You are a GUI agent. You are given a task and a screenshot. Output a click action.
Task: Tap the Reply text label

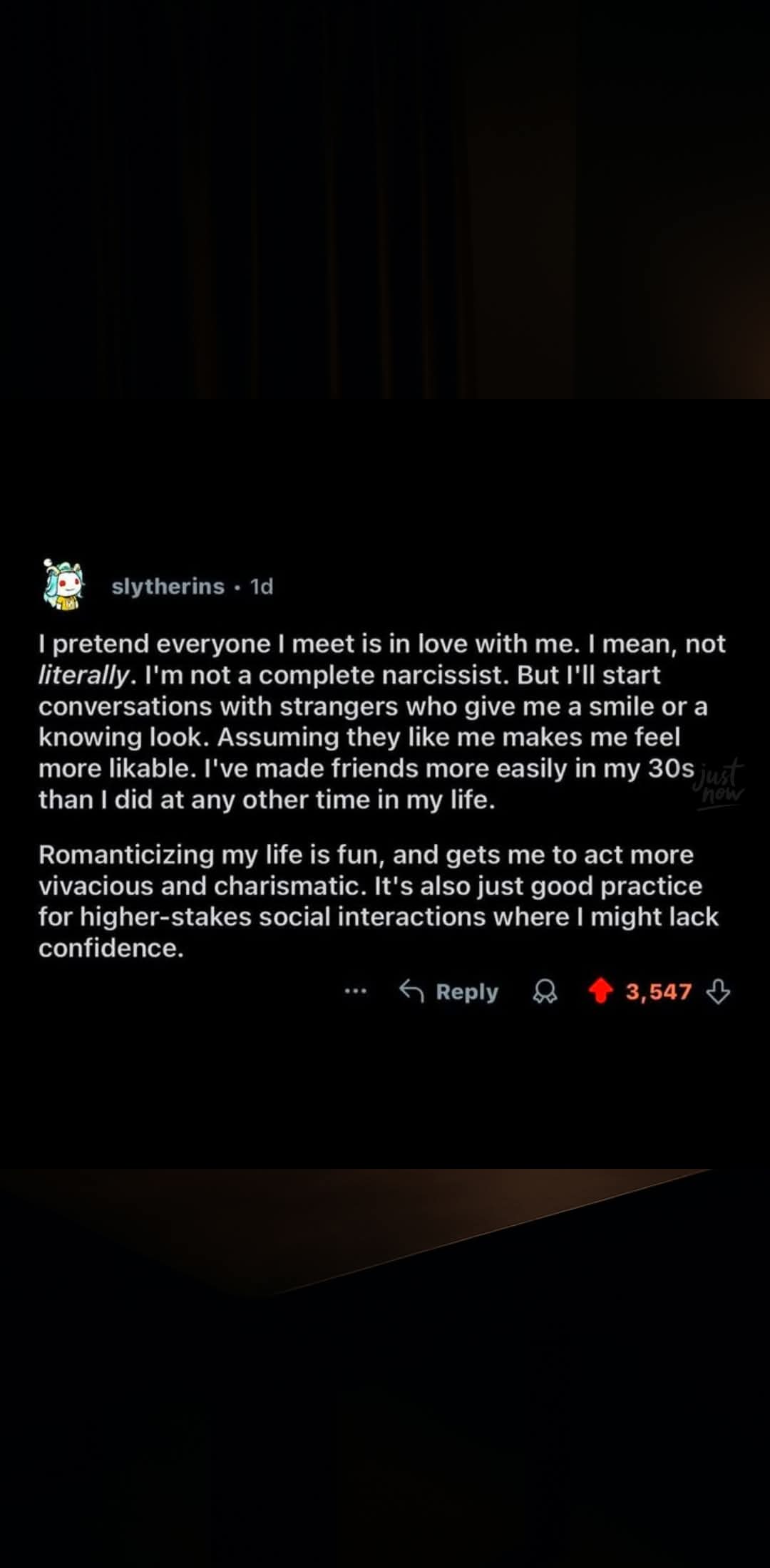(467, 991)
